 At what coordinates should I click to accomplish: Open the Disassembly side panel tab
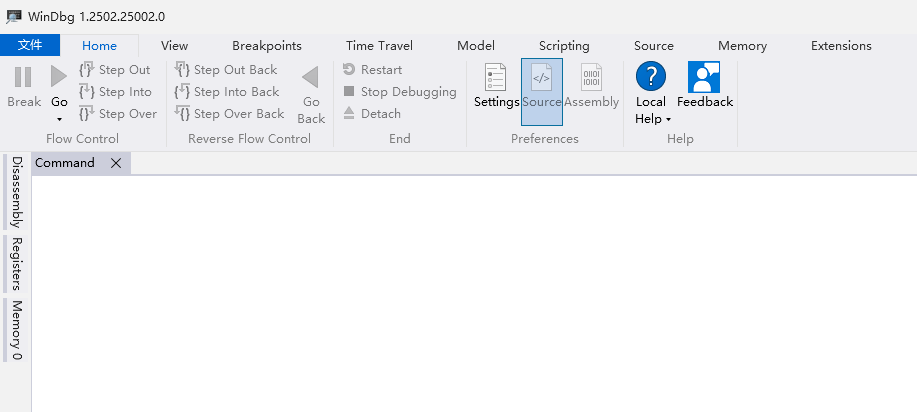click(x=16, y=192)
